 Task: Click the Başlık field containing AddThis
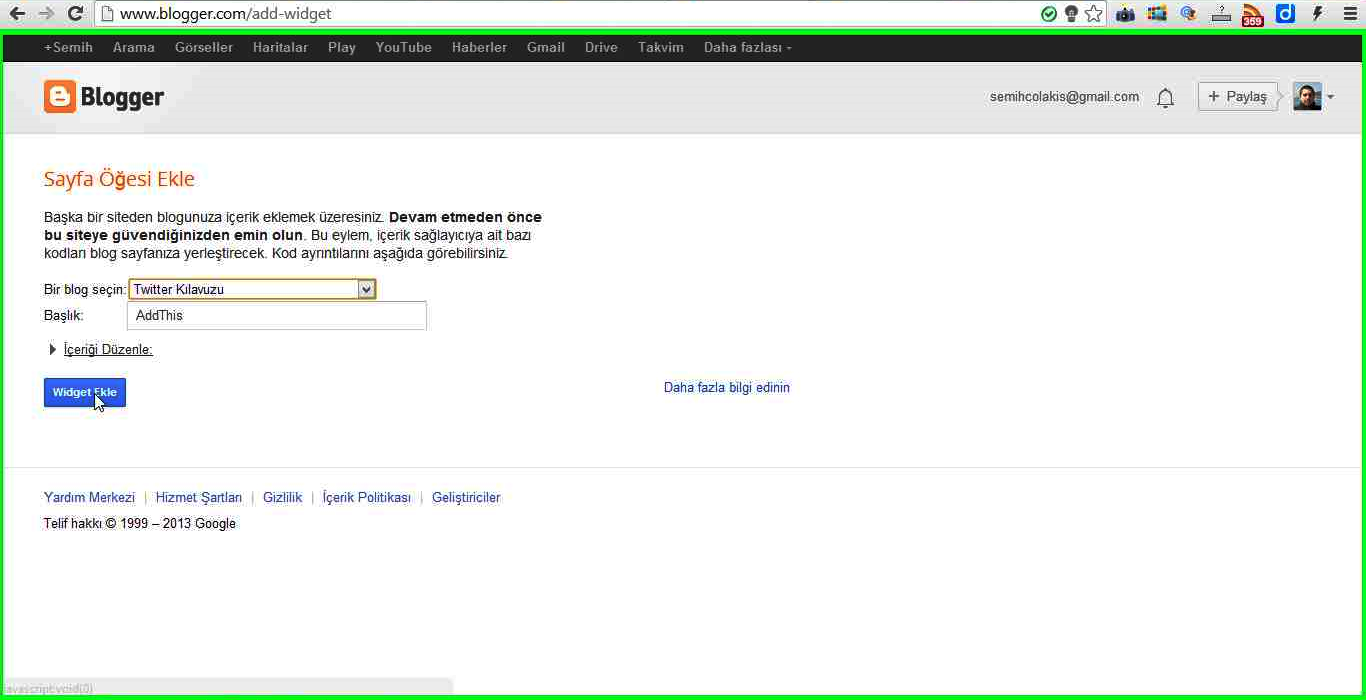tap(277, 315)
